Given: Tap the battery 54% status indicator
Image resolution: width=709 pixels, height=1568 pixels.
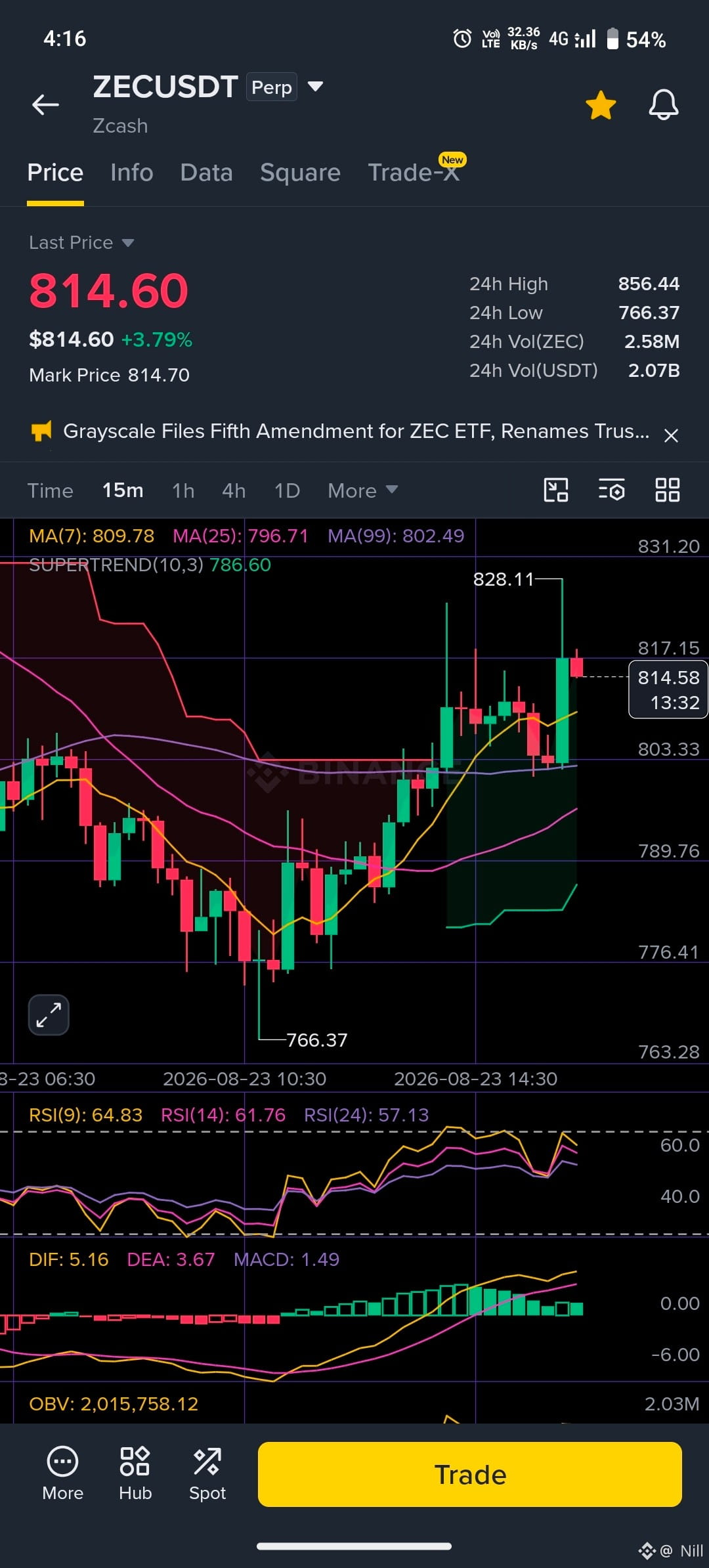Looking at the screenshot, I should click(635, 39).
